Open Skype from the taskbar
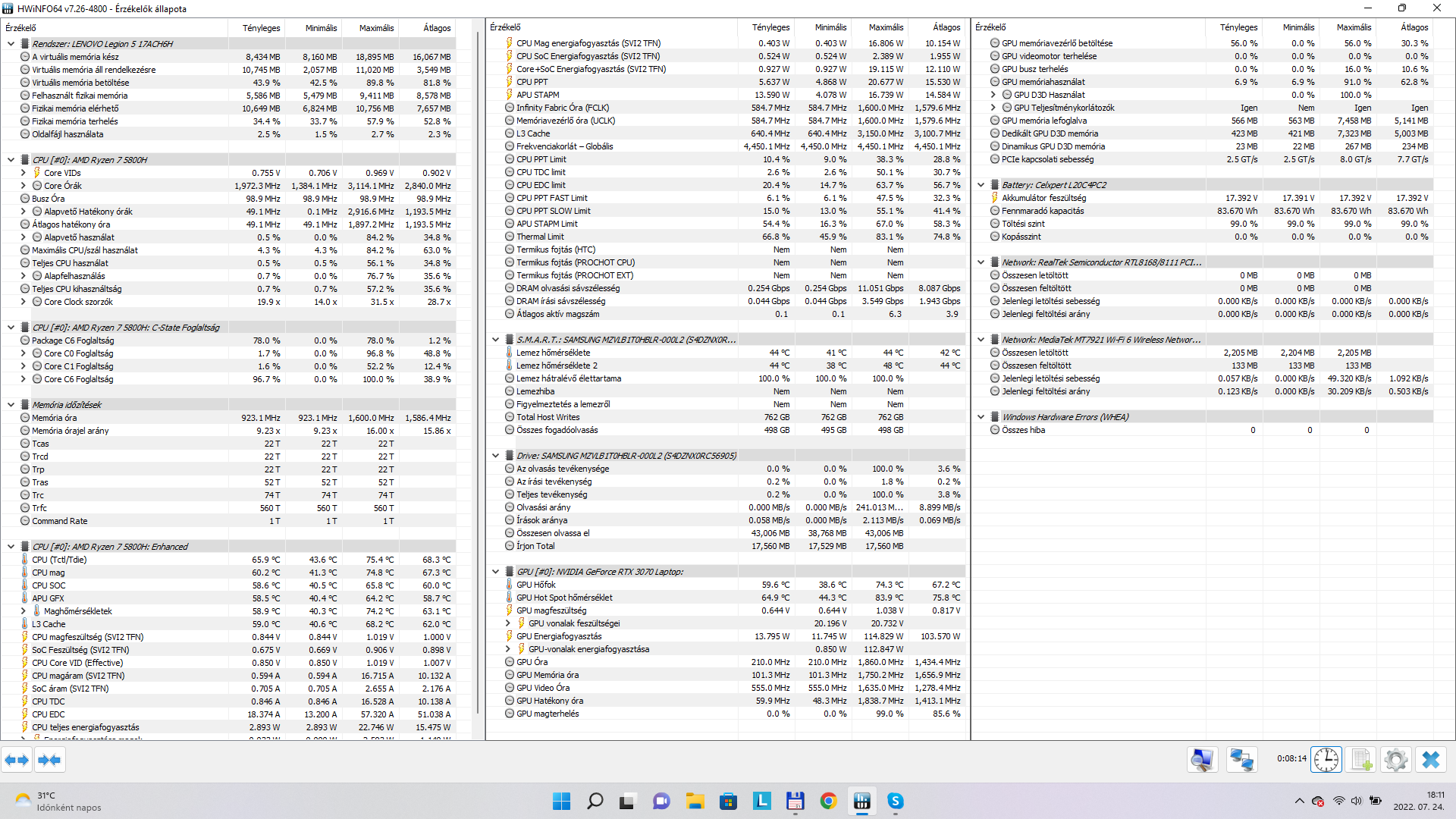The width and height of the screenshot is (1456, 819). coord(896,802)
